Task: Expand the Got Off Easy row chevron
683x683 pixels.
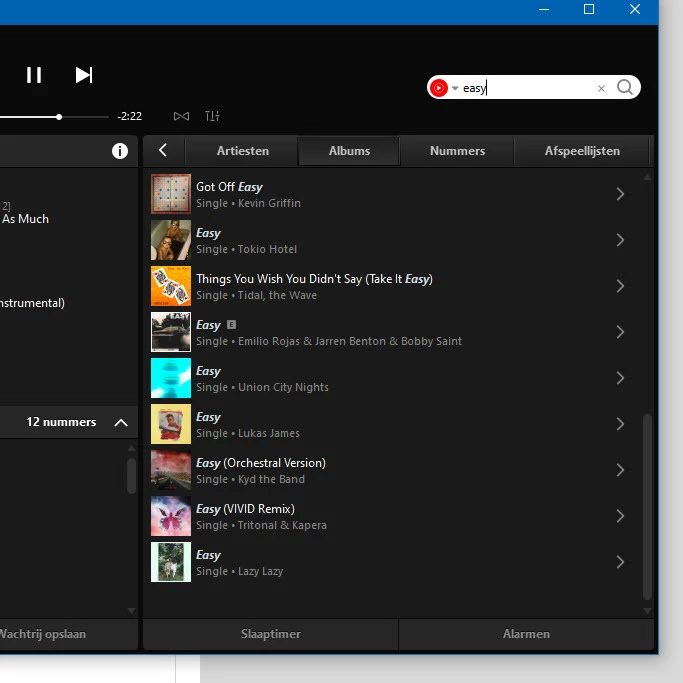Action: point(620,194)
